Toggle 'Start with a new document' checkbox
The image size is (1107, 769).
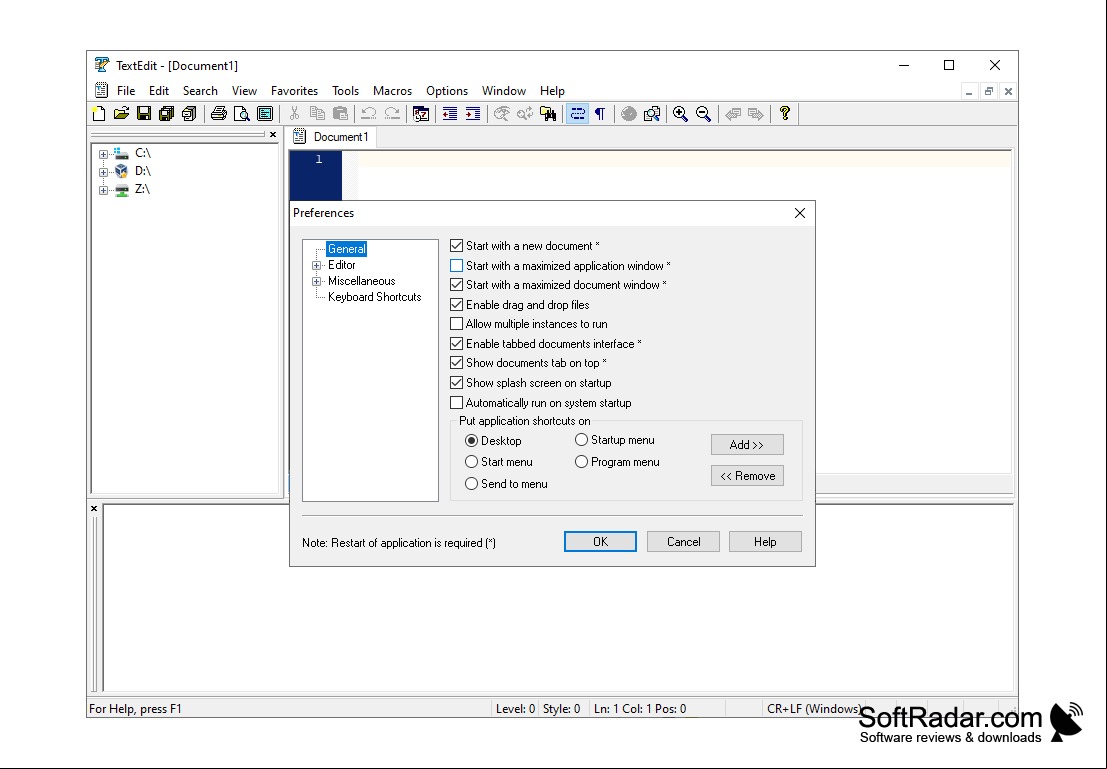(x=457, y=246)
